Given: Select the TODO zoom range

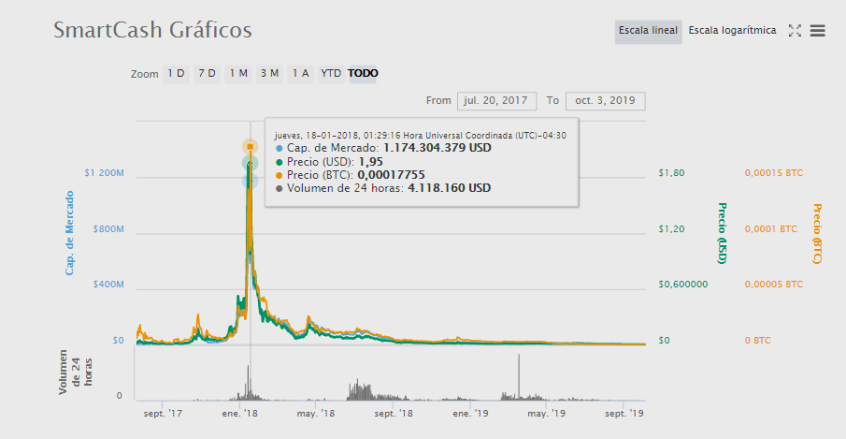Looking at the screenshot, I should (363, 73).
